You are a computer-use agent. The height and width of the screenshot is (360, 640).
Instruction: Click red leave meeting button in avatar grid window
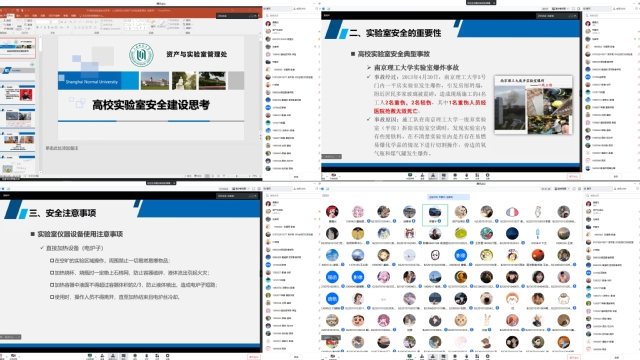(573, 357)
